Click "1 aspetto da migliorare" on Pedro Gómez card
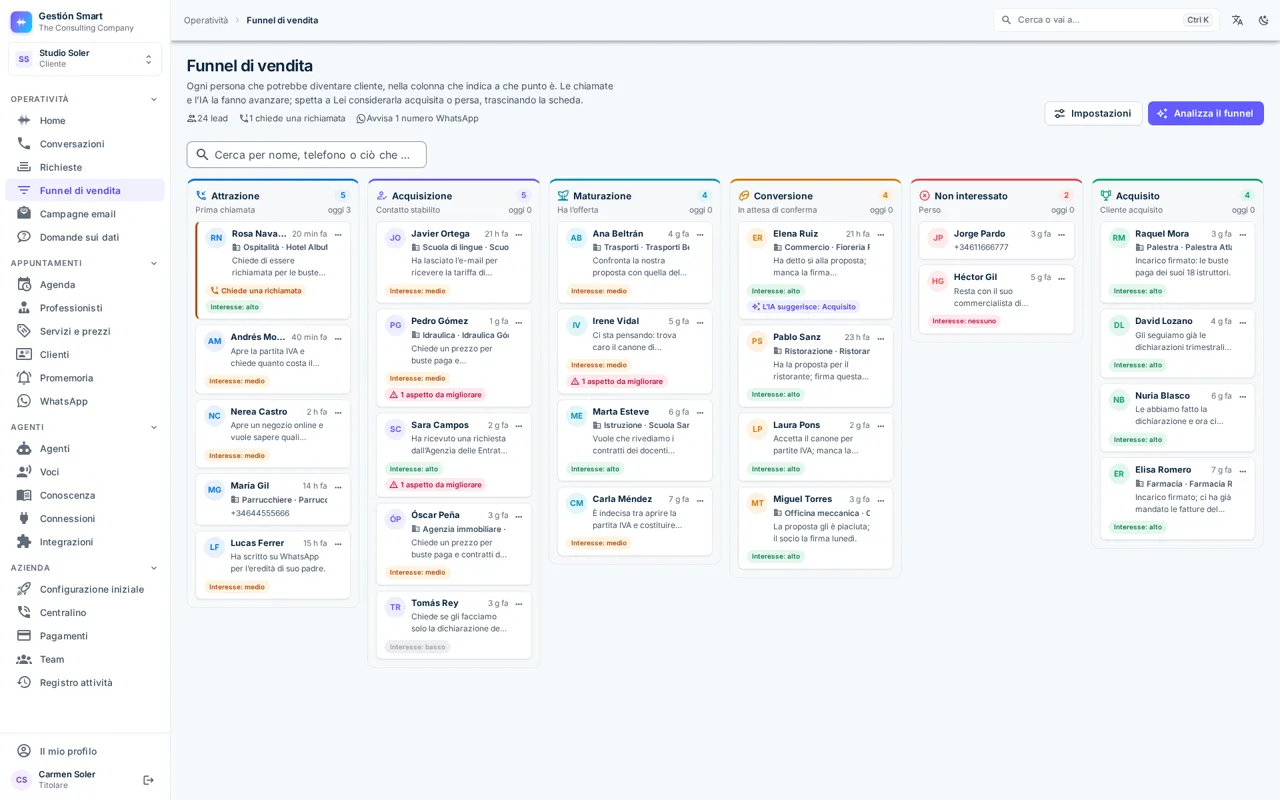1280x800 pixels. 435,395
